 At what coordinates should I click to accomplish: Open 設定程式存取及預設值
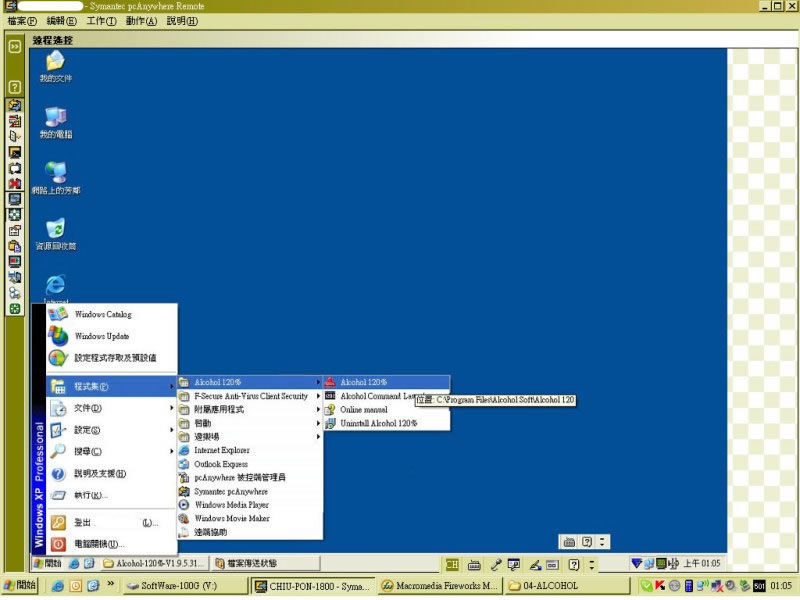tap(112, 358)
